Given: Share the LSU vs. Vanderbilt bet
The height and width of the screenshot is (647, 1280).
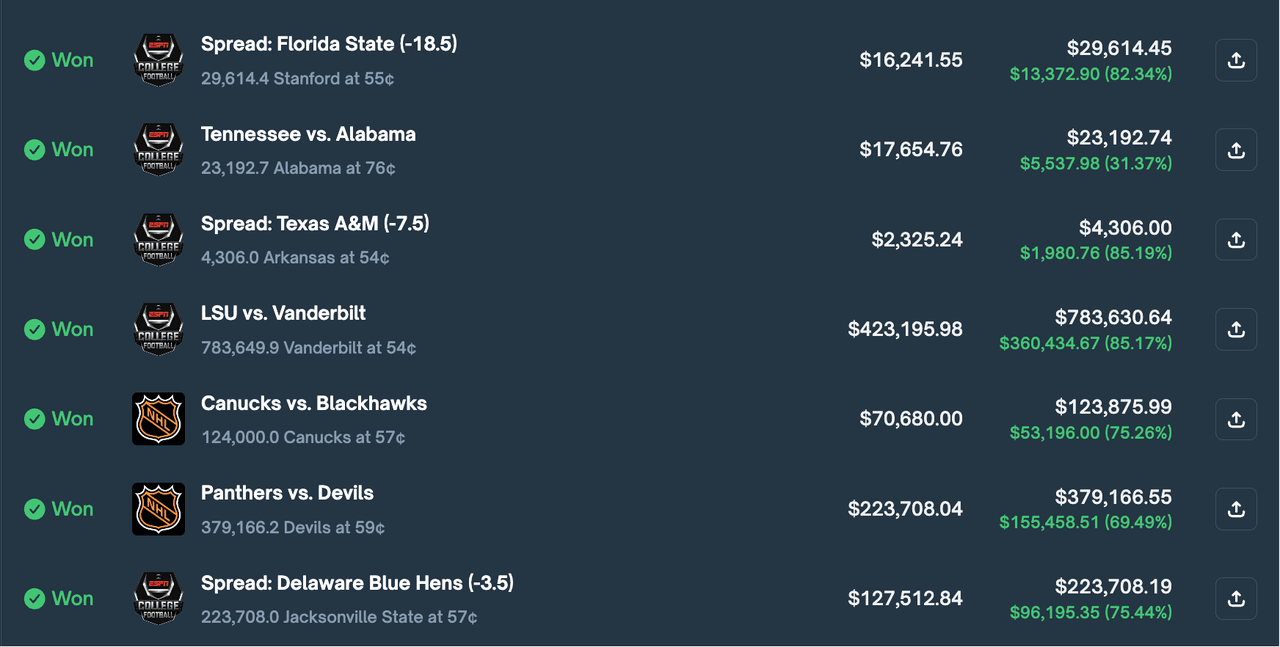Looking at the screenshot, I should tap(1236, 329).
